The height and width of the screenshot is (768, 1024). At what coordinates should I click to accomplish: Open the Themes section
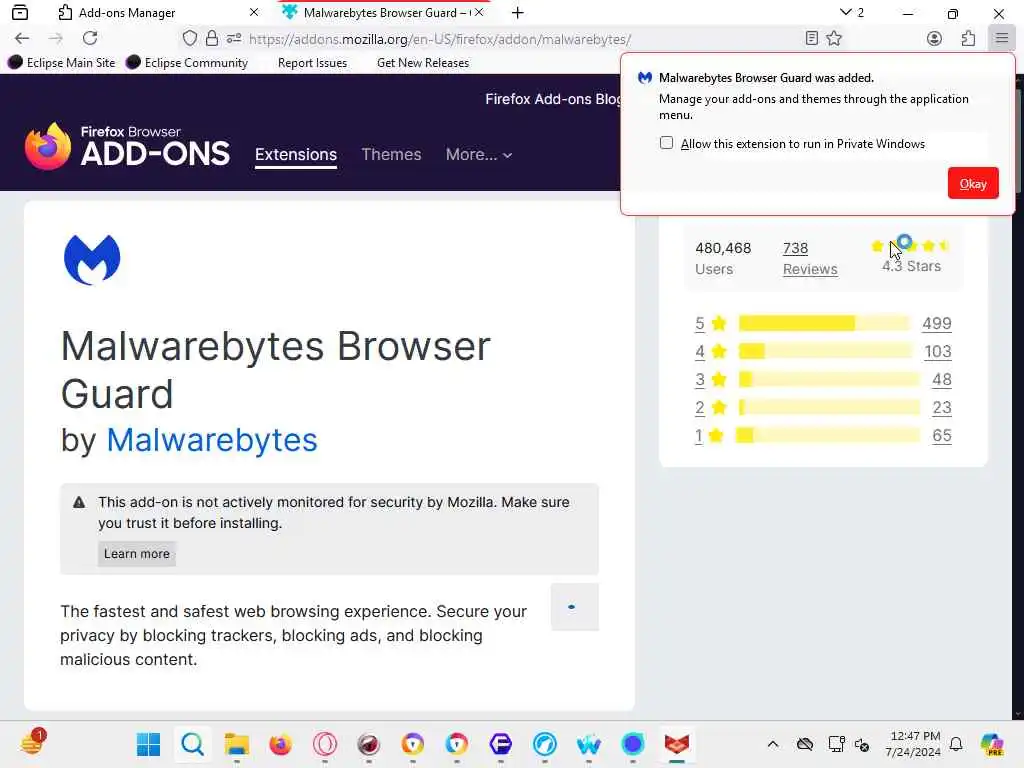[391, 155]
